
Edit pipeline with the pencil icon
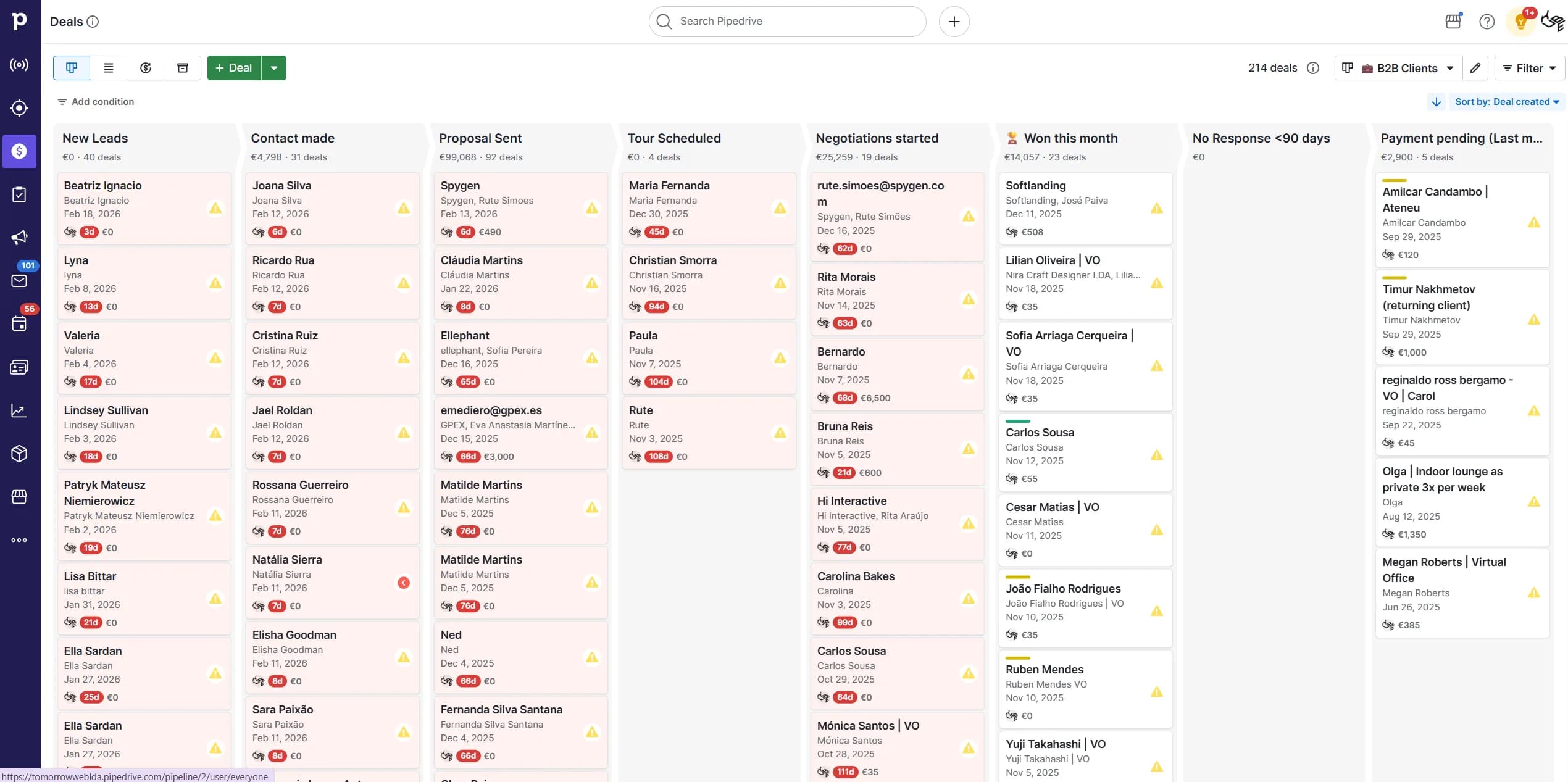(1475, 68)
